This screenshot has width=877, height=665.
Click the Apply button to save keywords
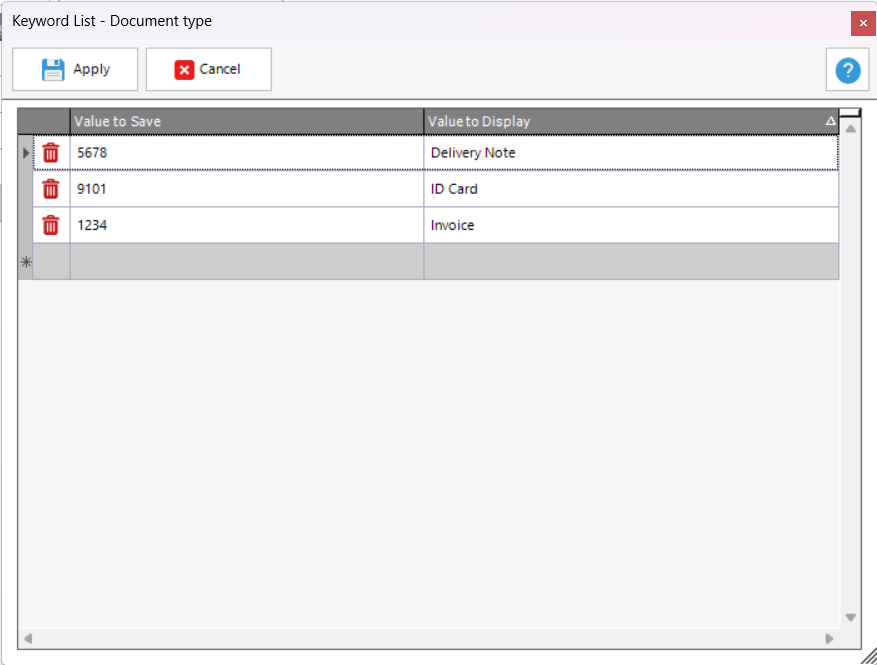75,70
